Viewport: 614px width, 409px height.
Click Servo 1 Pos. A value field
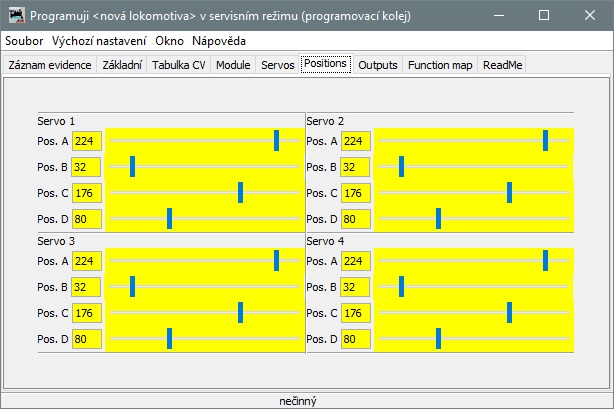[87, 141]
